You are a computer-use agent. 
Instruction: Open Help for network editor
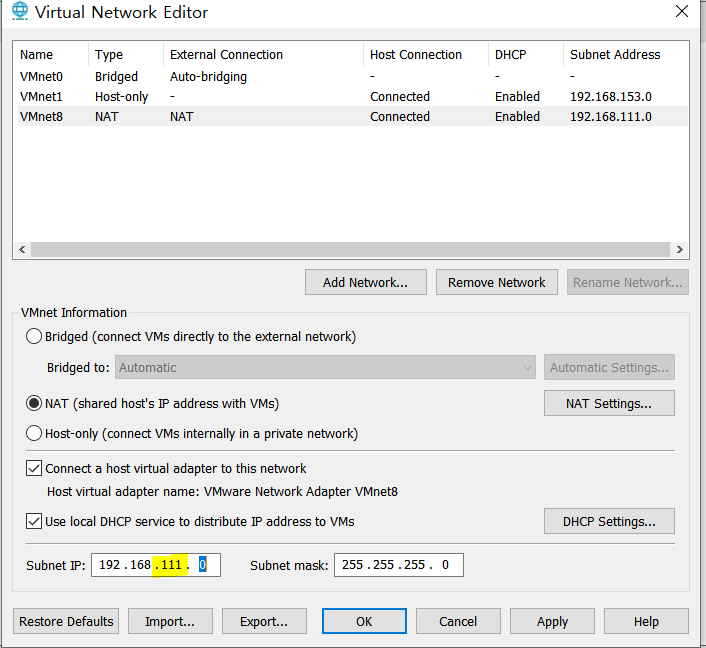646,621
